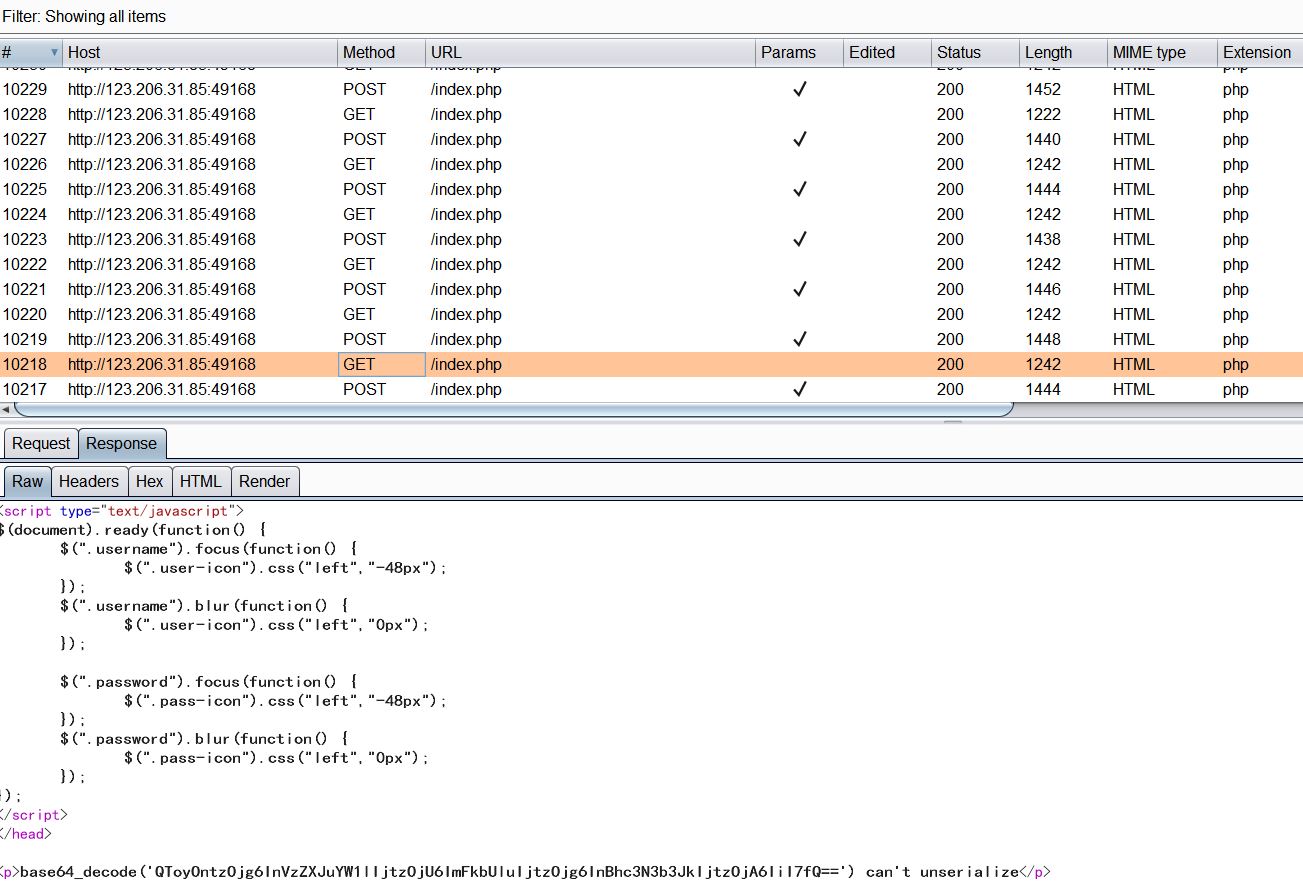Sort by the Method column header
This screenshot has height=893, width=1303.
coord(381,52)
